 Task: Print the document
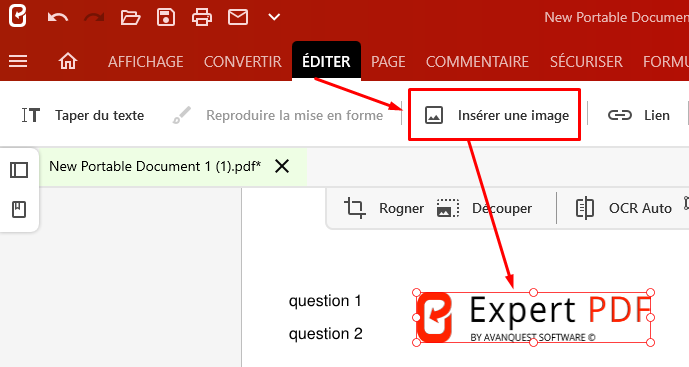click(x=202, y=18)
